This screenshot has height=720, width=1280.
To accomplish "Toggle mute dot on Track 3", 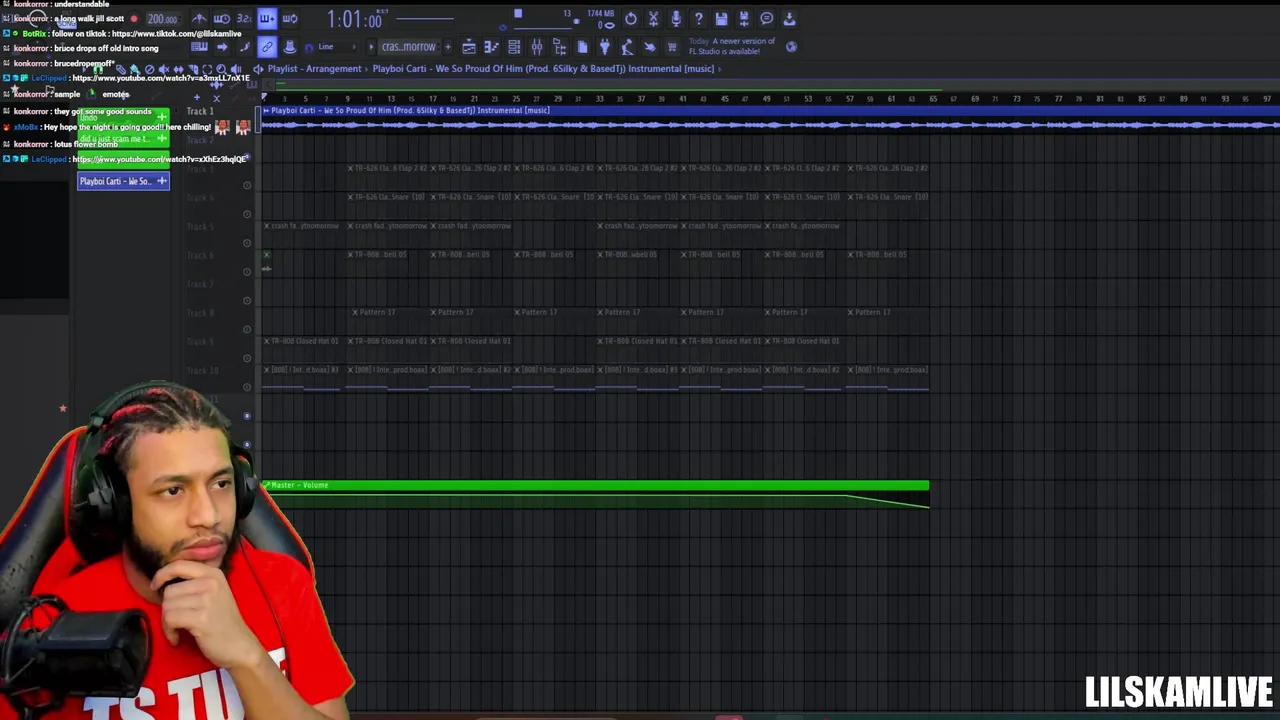I will (247, 185).
